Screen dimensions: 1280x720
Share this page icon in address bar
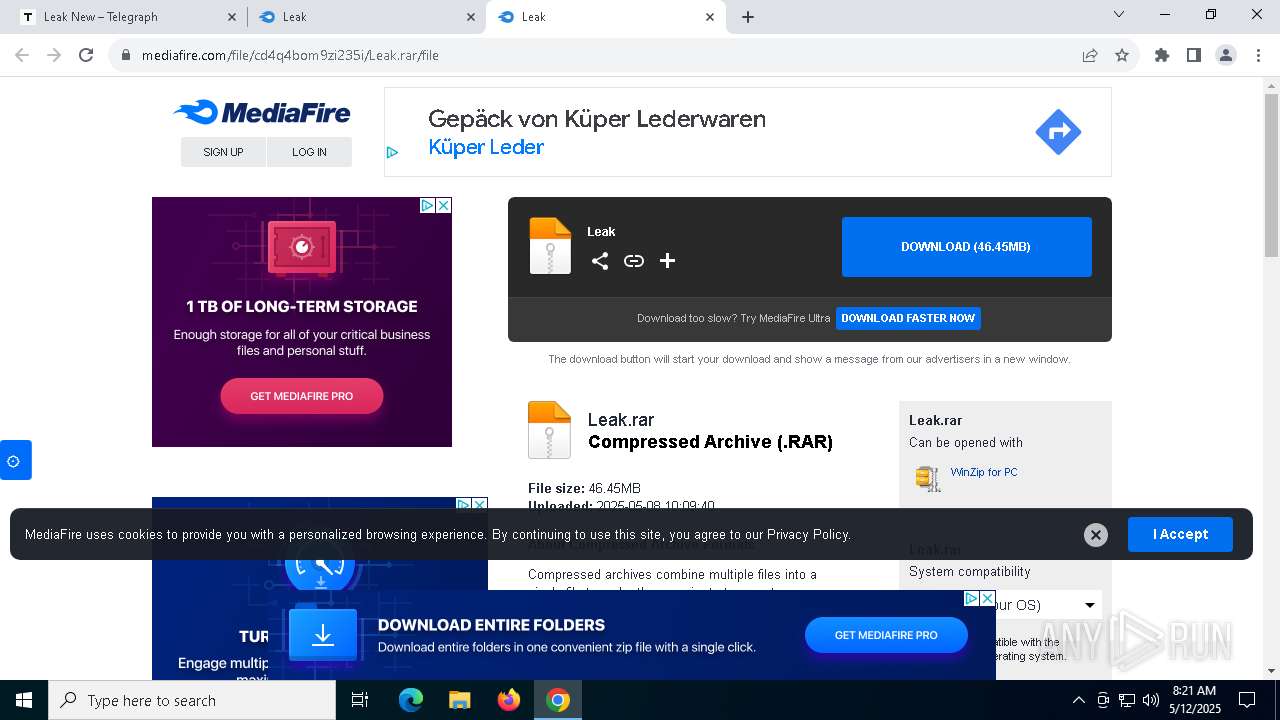point(1090,56)
